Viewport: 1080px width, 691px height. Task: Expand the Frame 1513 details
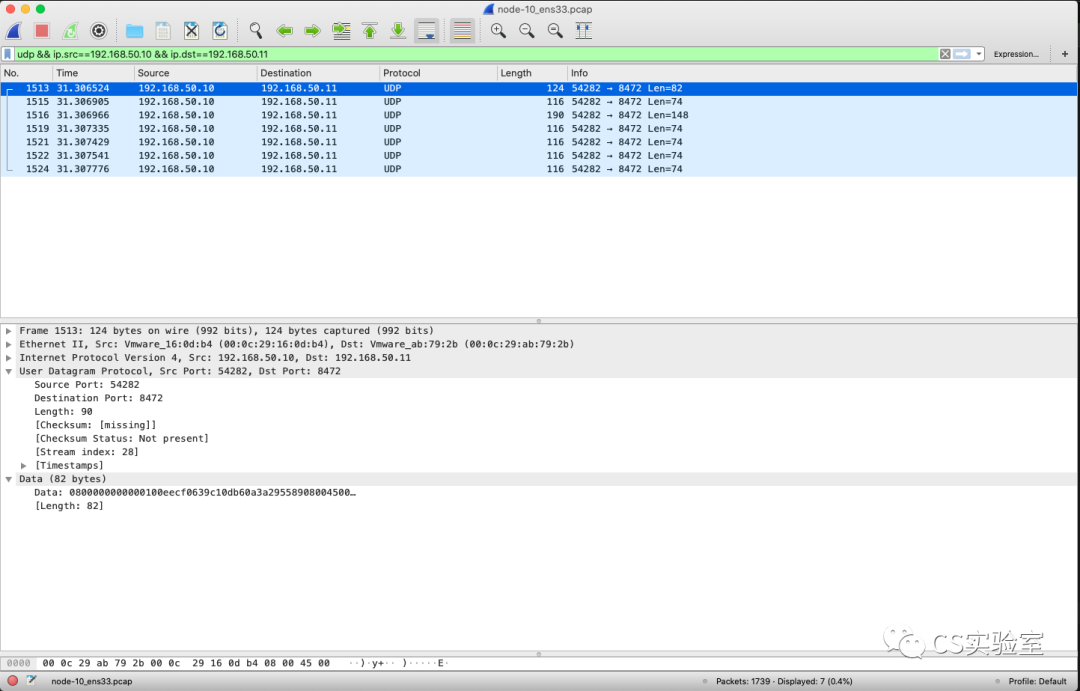coord(9,331)
